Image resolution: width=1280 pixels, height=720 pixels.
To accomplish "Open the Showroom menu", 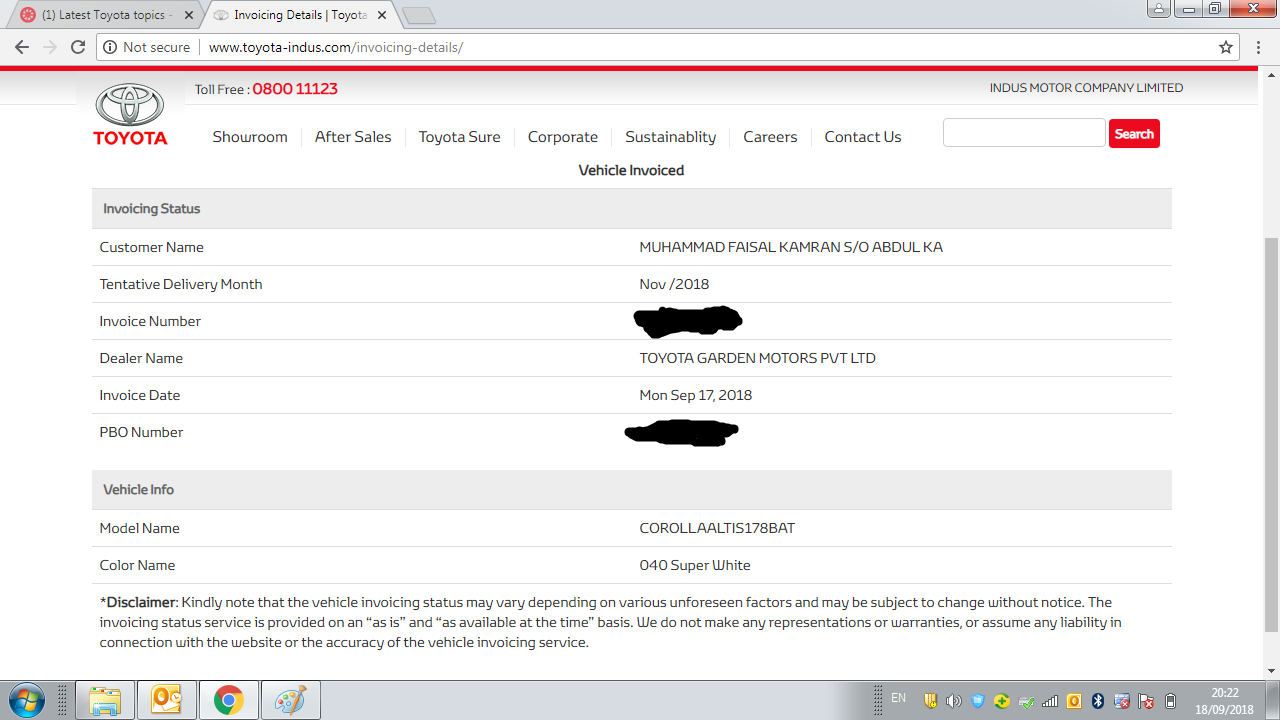I will [250, 137].
